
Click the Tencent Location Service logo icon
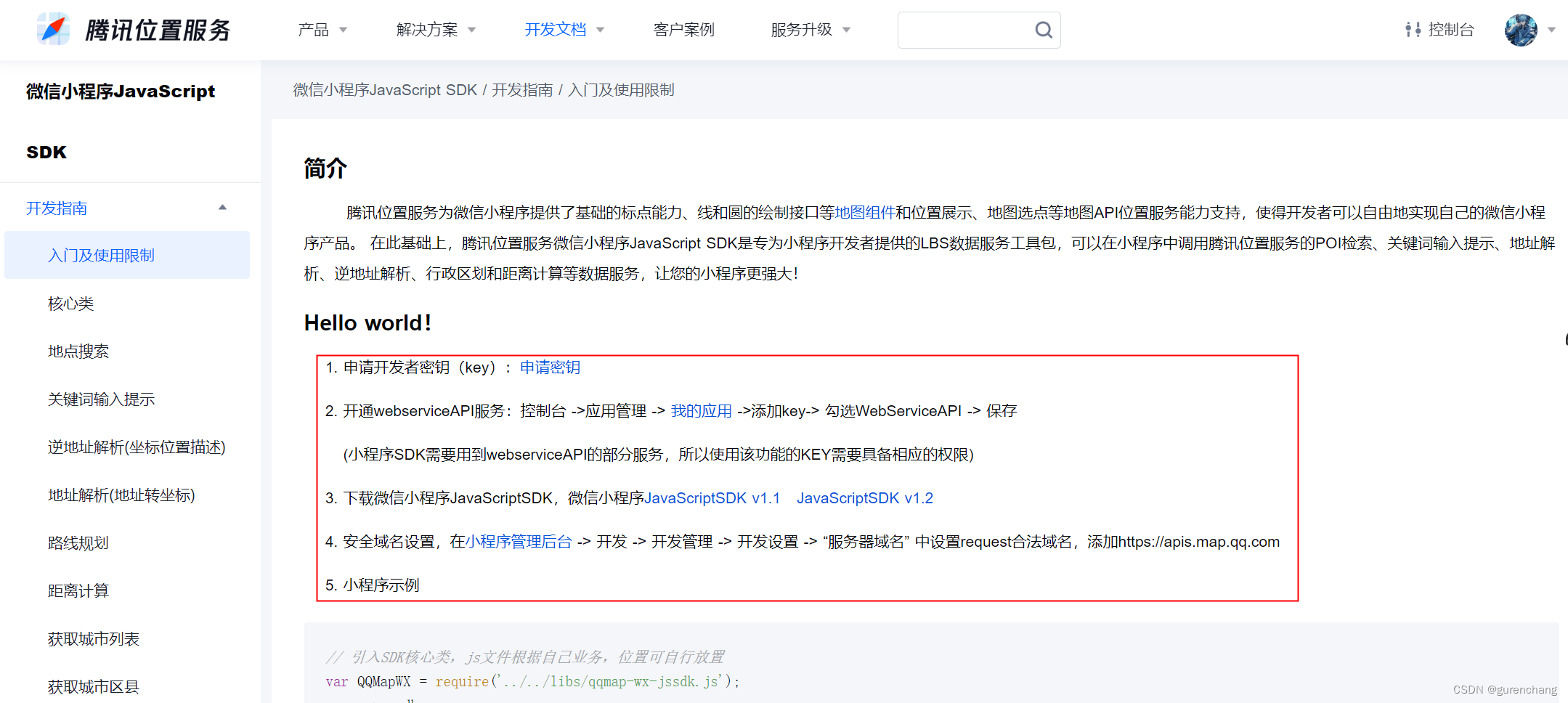(x=54, y=30)
